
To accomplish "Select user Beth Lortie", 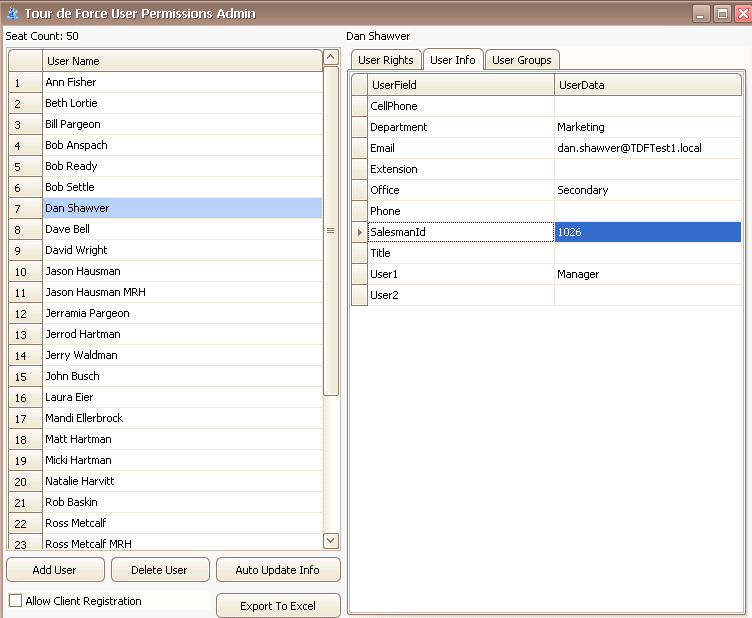I will 182,103.
